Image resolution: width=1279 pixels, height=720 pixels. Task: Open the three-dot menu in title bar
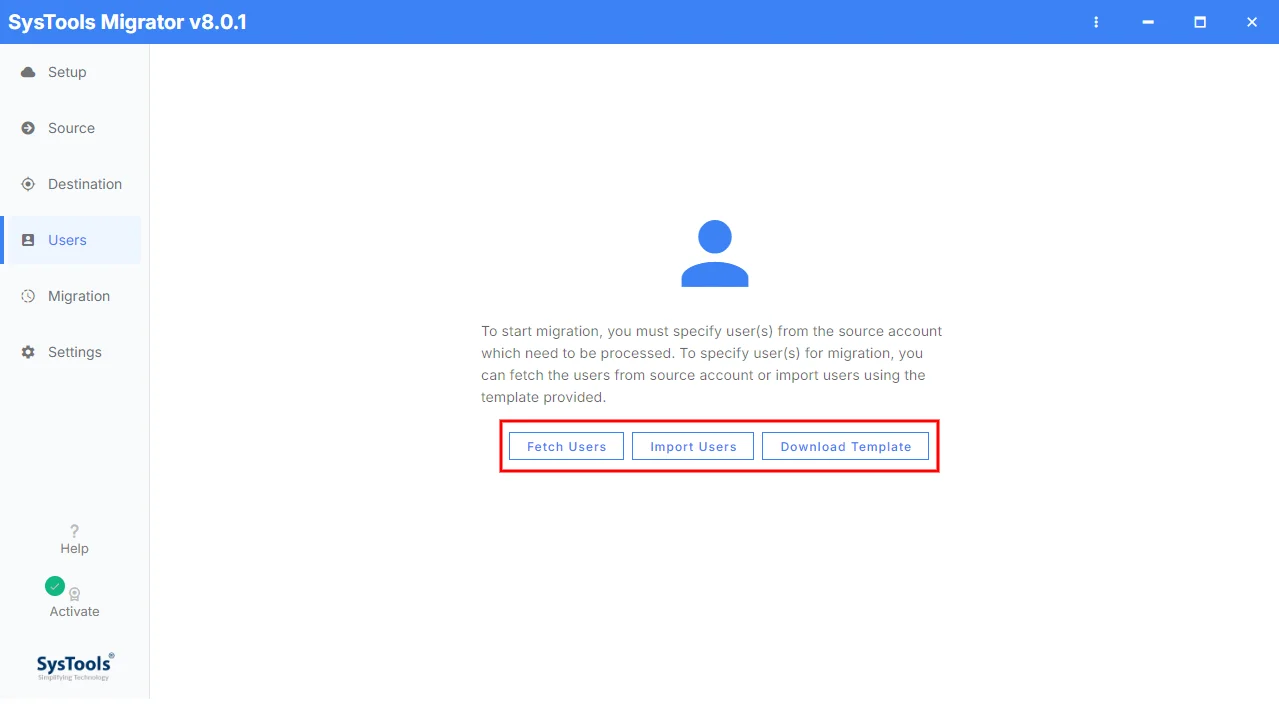click(1096, 22)
